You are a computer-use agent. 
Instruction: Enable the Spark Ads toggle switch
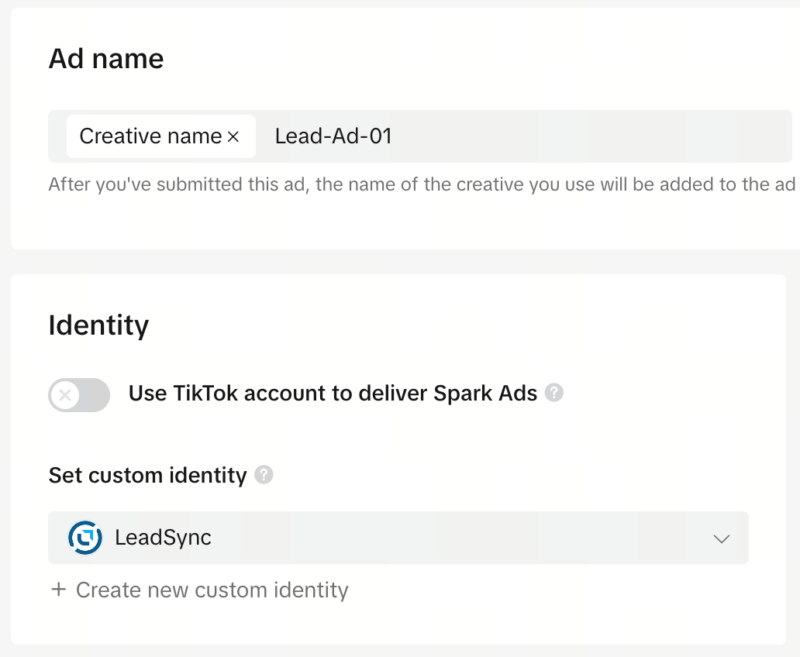(x=79, y=395)
